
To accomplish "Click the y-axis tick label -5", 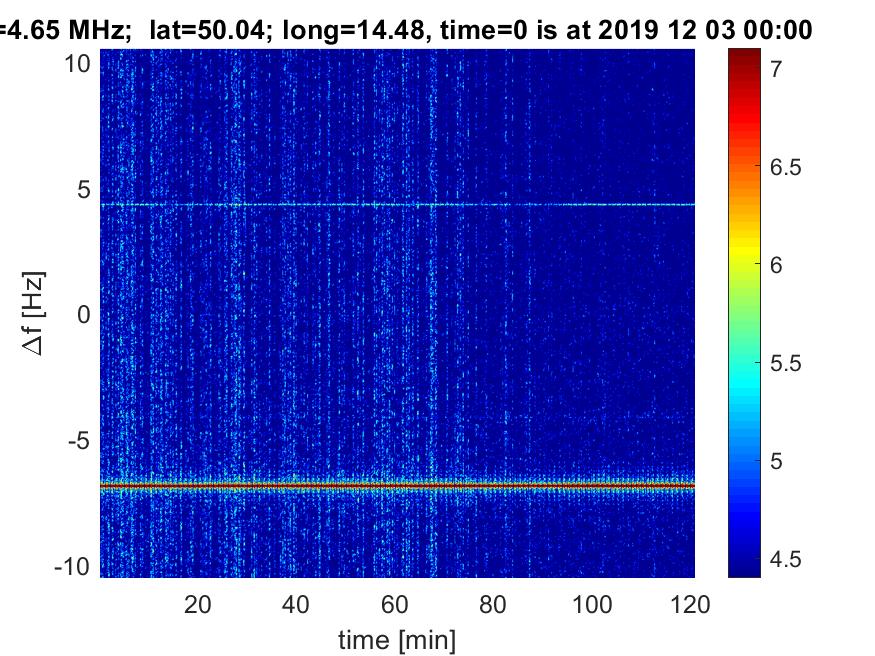I will tap(79, 441).
